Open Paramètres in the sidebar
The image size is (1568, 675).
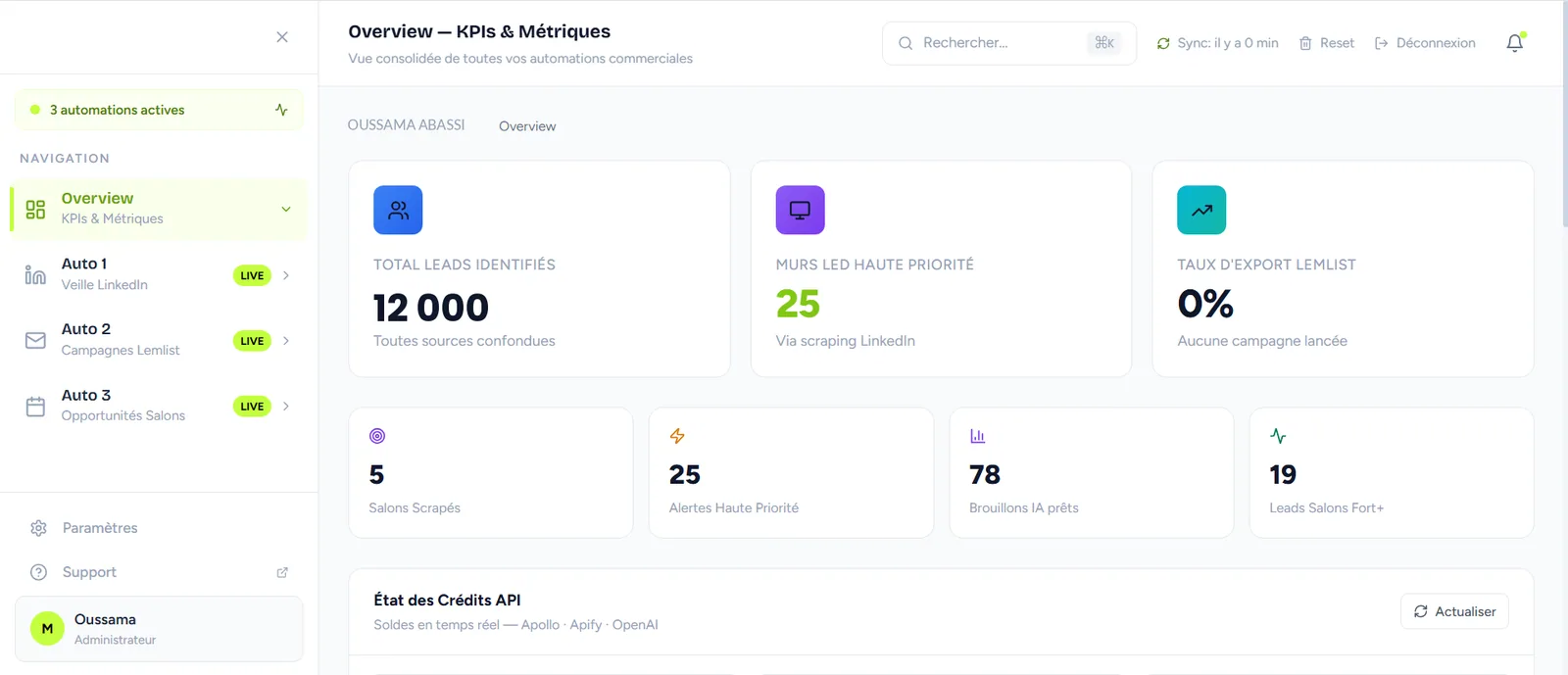(159, 528)
